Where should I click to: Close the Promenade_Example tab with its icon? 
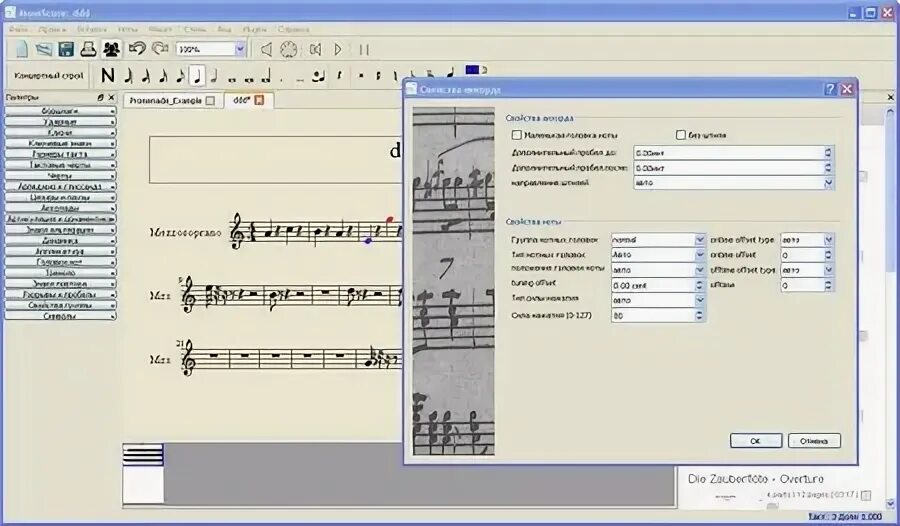pos(210,100)
